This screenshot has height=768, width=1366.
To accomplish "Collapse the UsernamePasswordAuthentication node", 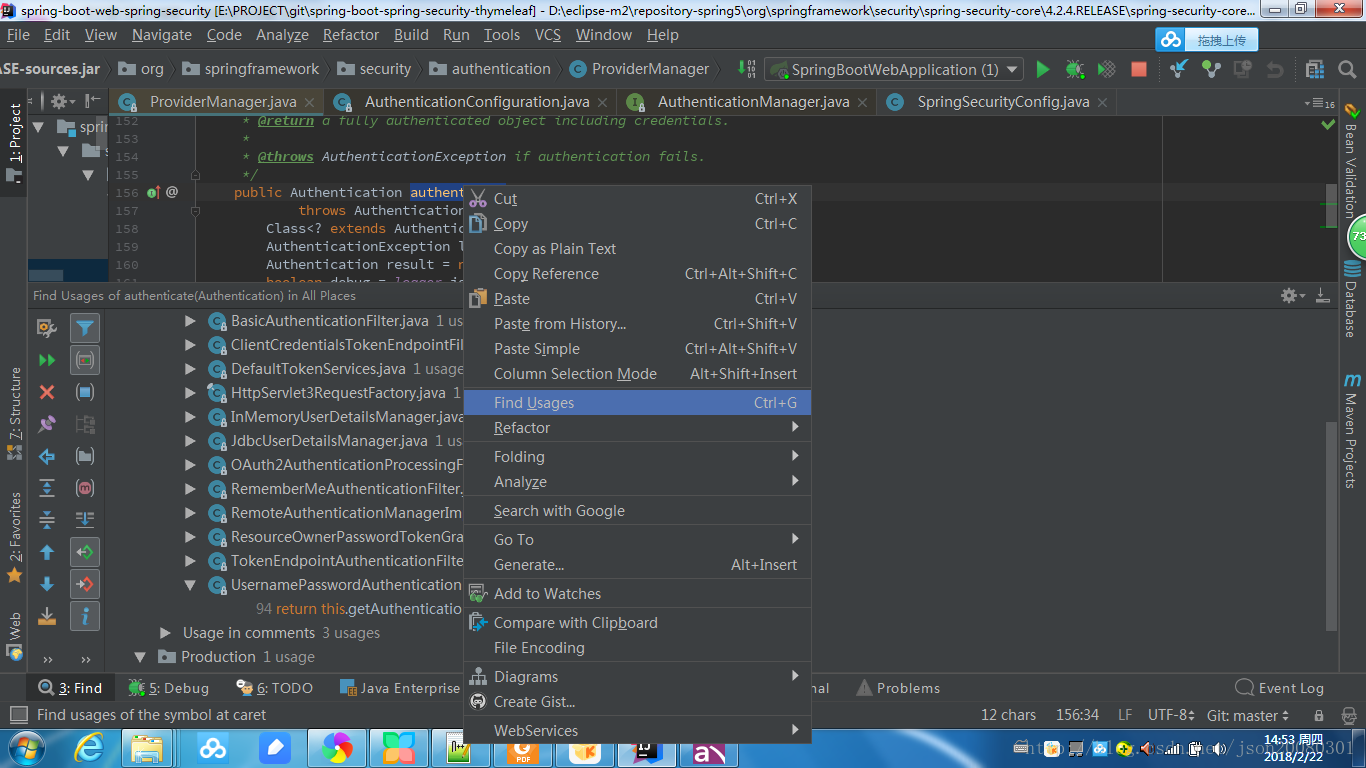I will tap(190, 585).
